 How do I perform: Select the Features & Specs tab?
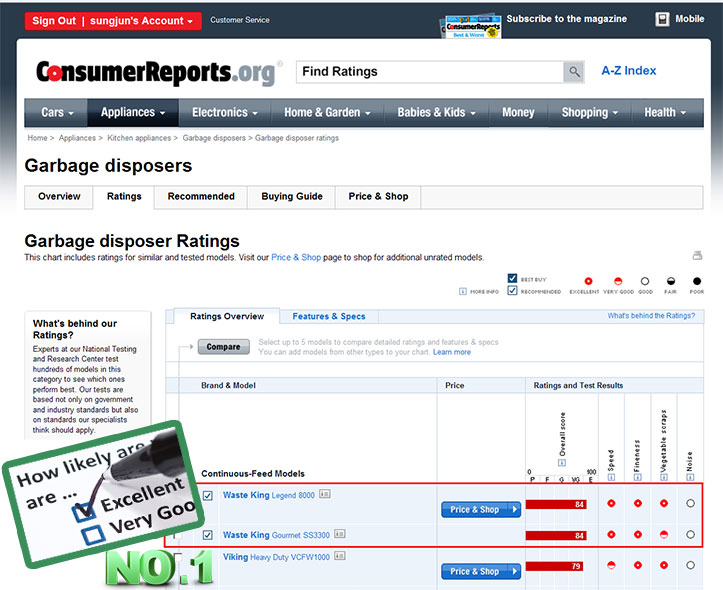[x=329, y=316]
